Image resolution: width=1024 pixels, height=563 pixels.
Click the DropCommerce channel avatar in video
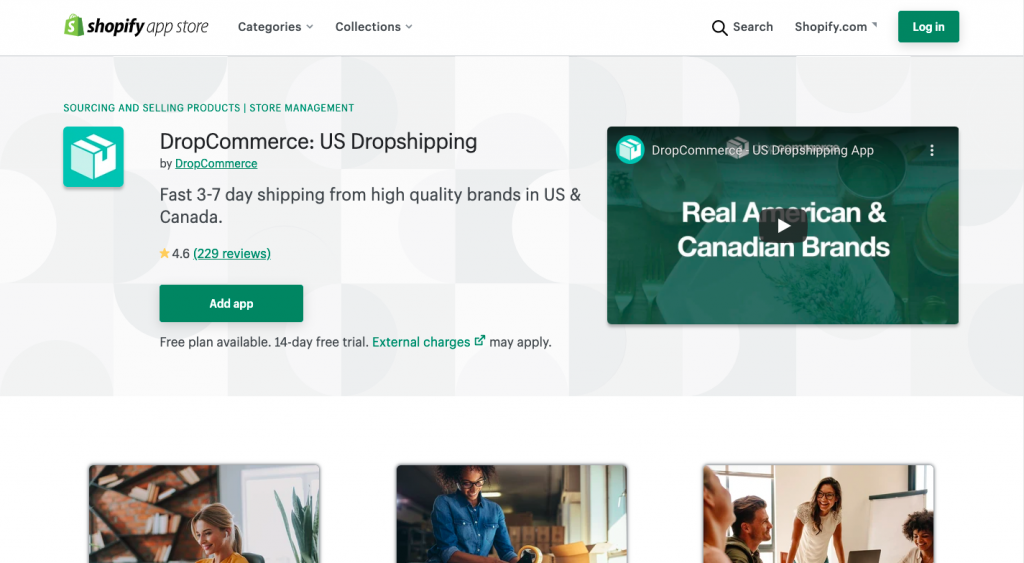coord(630,150)
